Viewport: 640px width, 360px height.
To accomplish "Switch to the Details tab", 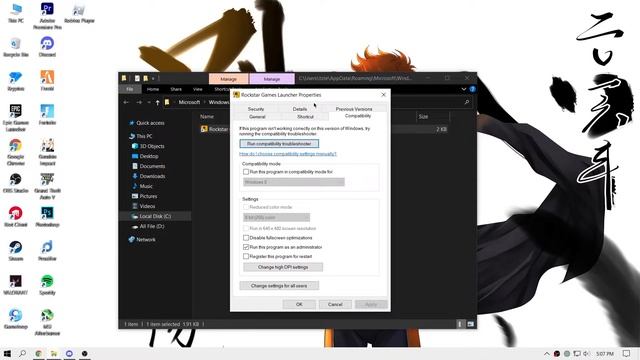I will click(x=300, y=109).
